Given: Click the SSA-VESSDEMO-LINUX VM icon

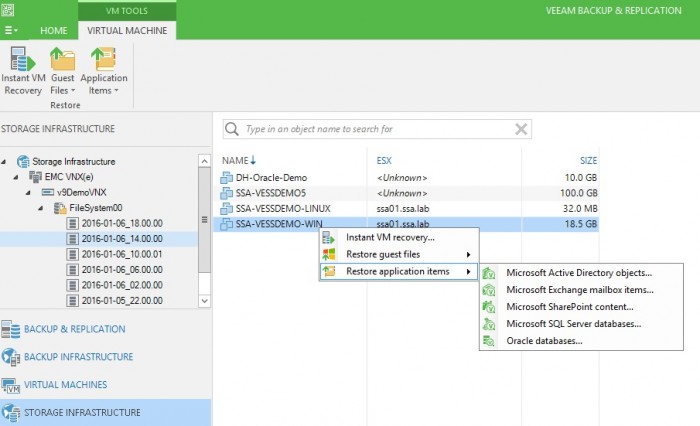Looking at the screenshot, I should click(226, 209).
